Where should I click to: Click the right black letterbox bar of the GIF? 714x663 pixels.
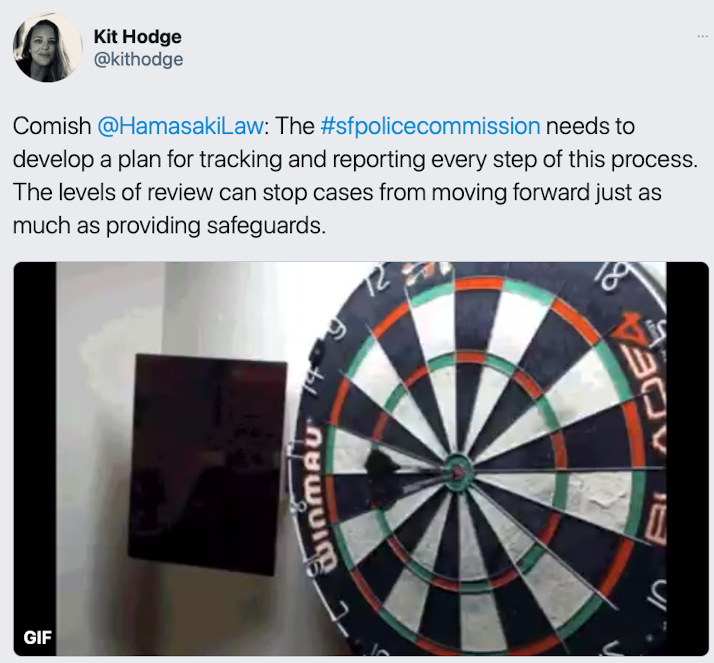tap(688, 459)
